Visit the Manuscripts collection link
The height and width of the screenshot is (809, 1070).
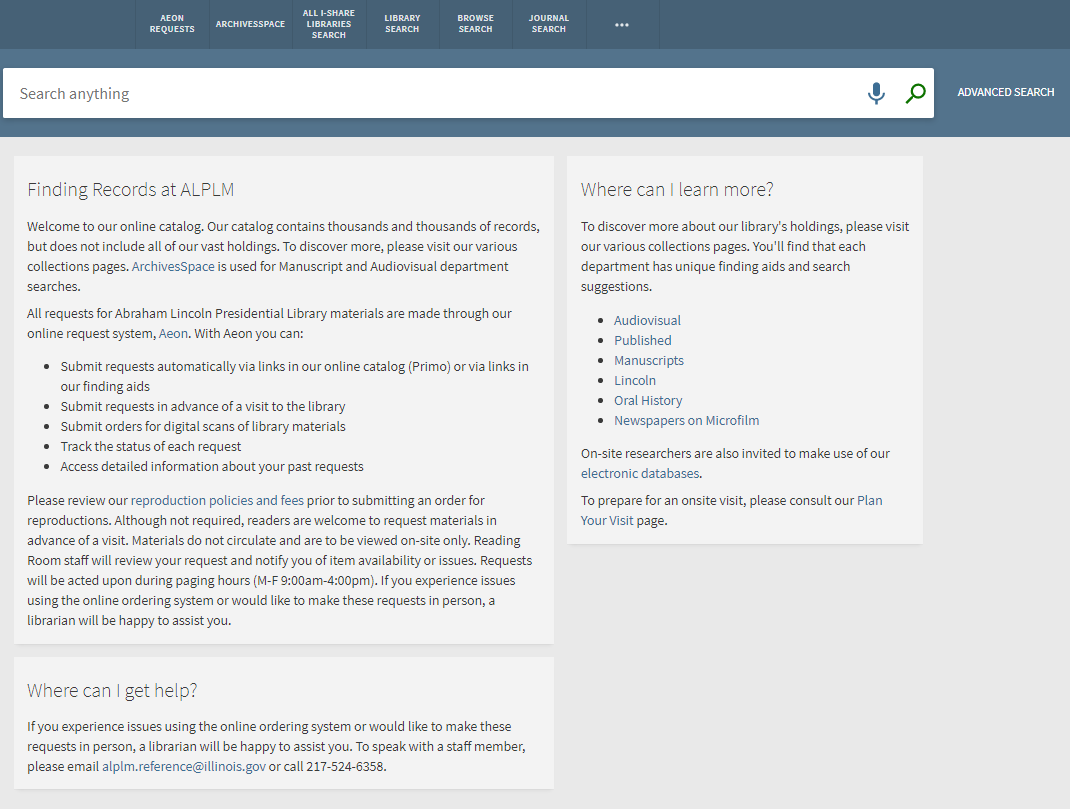click(x=649, y=361)
